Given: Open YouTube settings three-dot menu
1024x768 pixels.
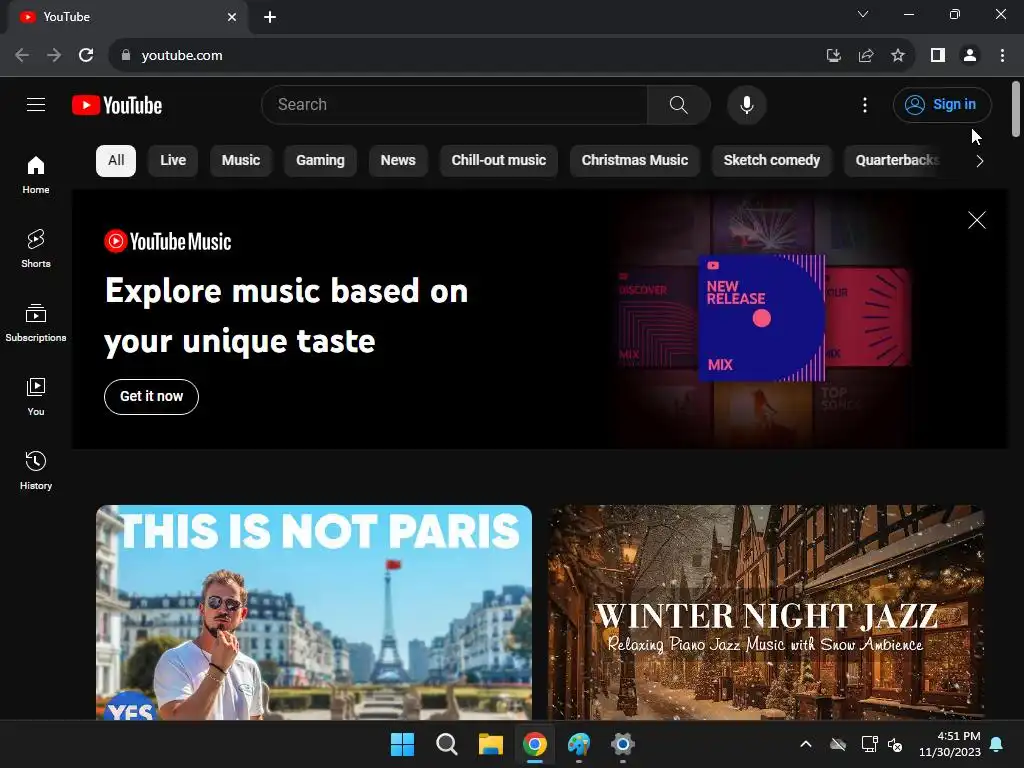Looking at the screenshot, I should tap(865, 104).
